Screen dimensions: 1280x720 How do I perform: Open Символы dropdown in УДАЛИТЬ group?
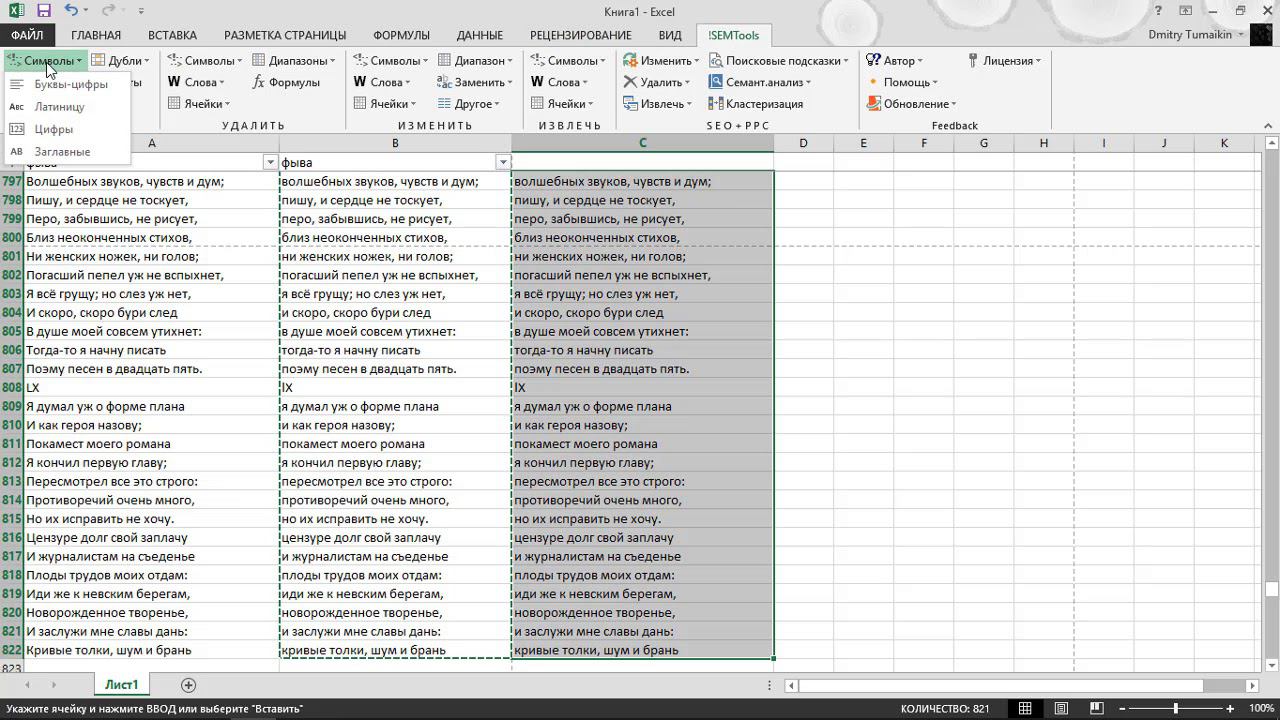pyautogui.click(x=205, y=61)
